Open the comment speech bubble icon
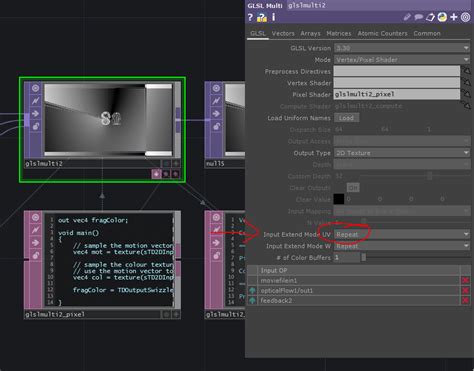The image size is (474, 371). 418,17
